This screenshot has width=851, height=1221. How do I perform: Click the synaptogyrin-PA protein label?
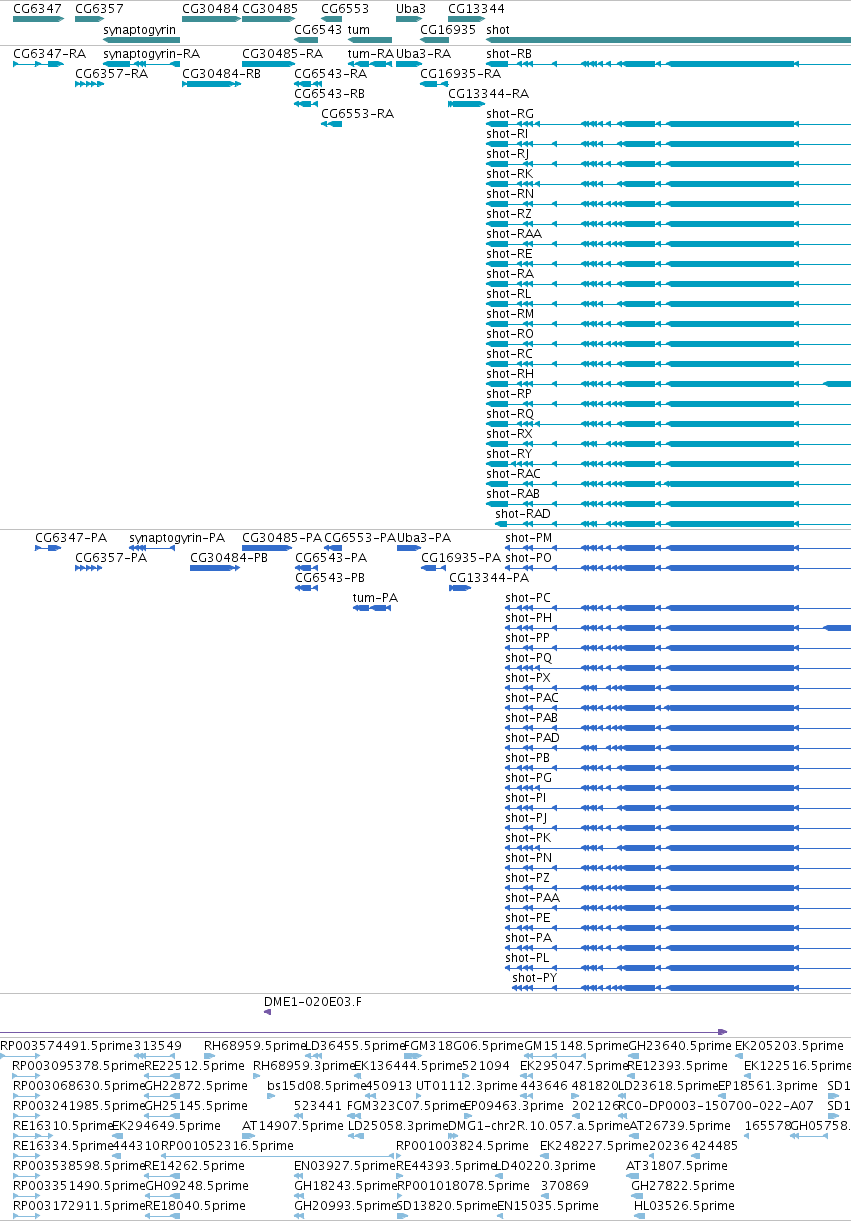177,538
